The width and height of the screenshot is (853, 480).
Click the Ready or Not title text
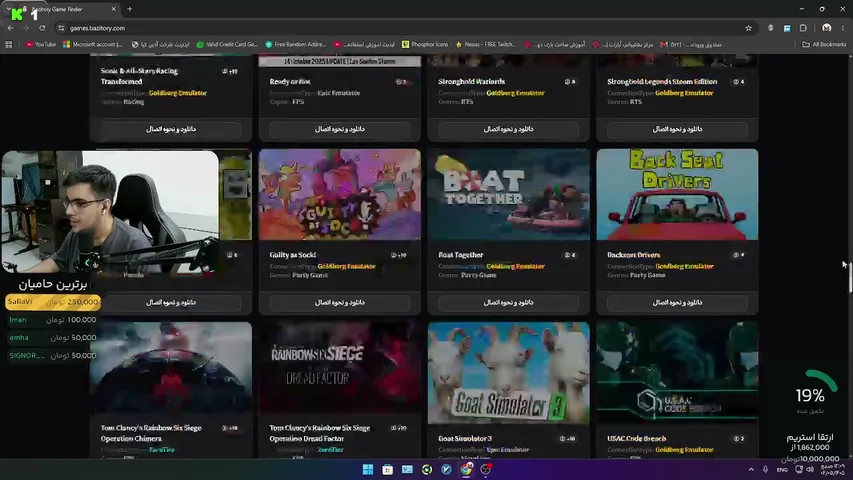pyautogui.click(x=289, y=82)
